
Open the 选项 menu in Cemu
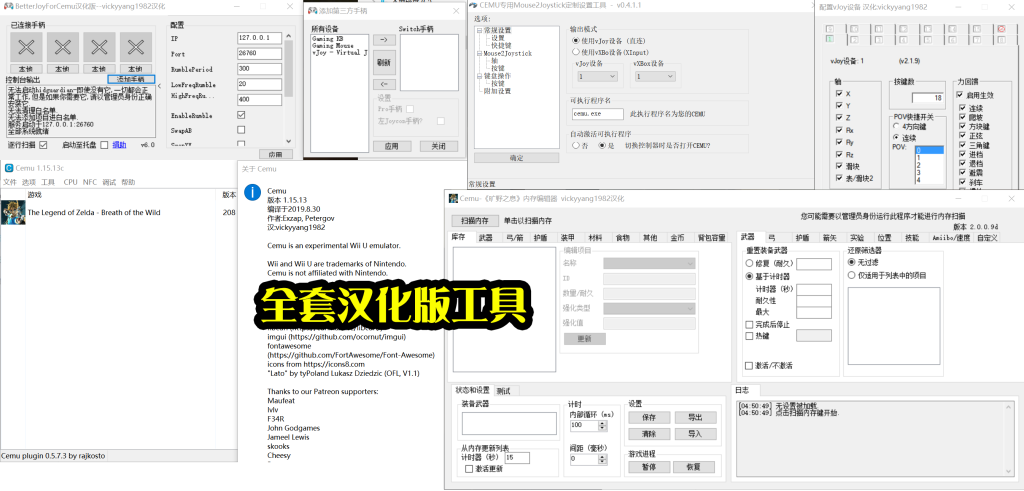pos(29,182)
